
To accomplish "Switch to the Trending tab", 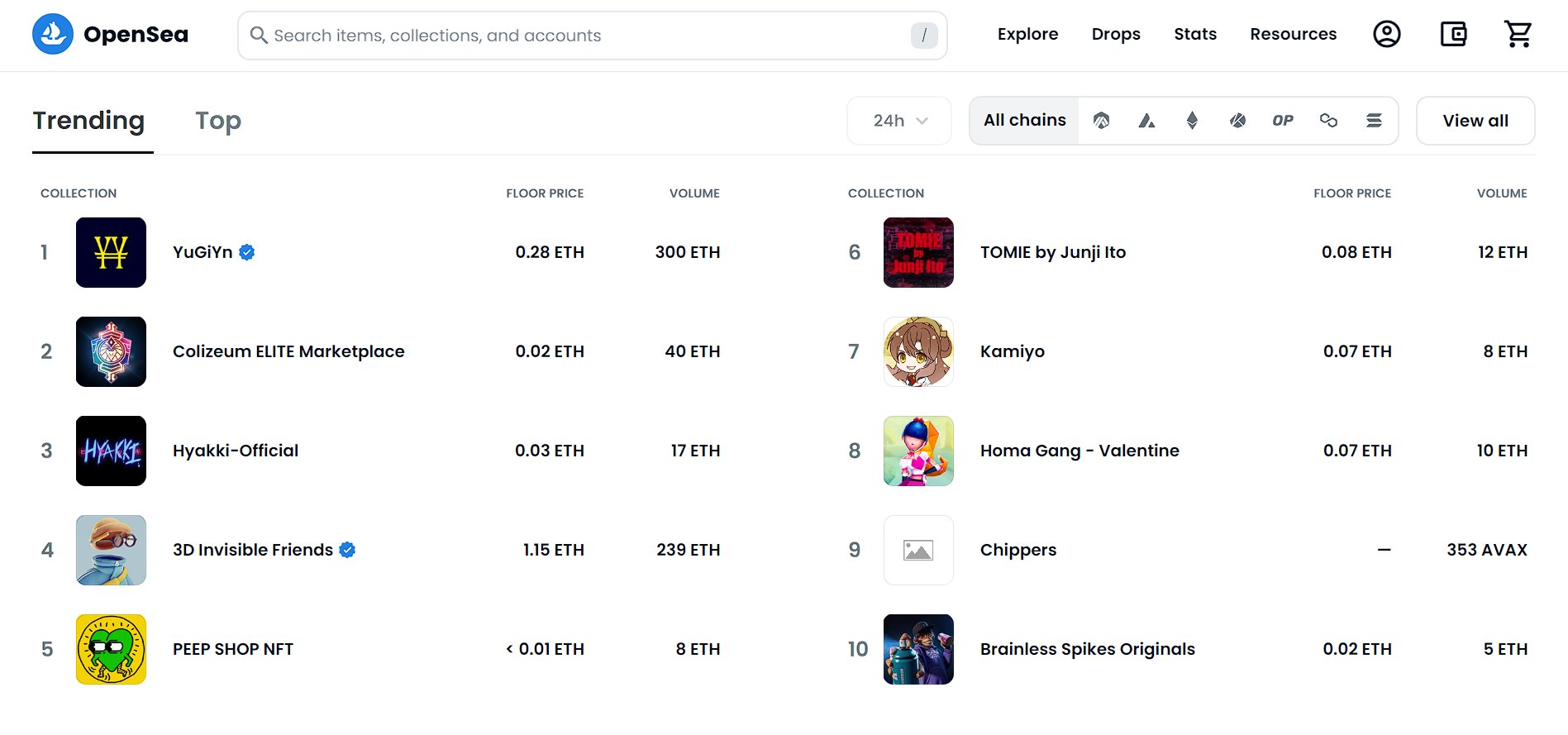I will tap(88, 121).
